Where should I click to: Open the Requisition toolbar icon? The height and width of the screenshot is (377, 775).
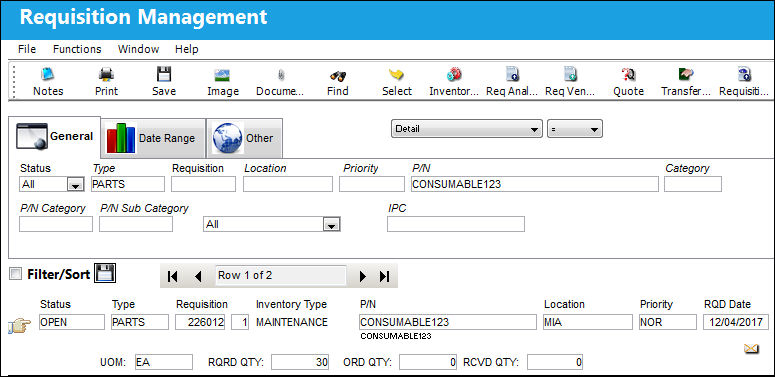coord(744,75)
